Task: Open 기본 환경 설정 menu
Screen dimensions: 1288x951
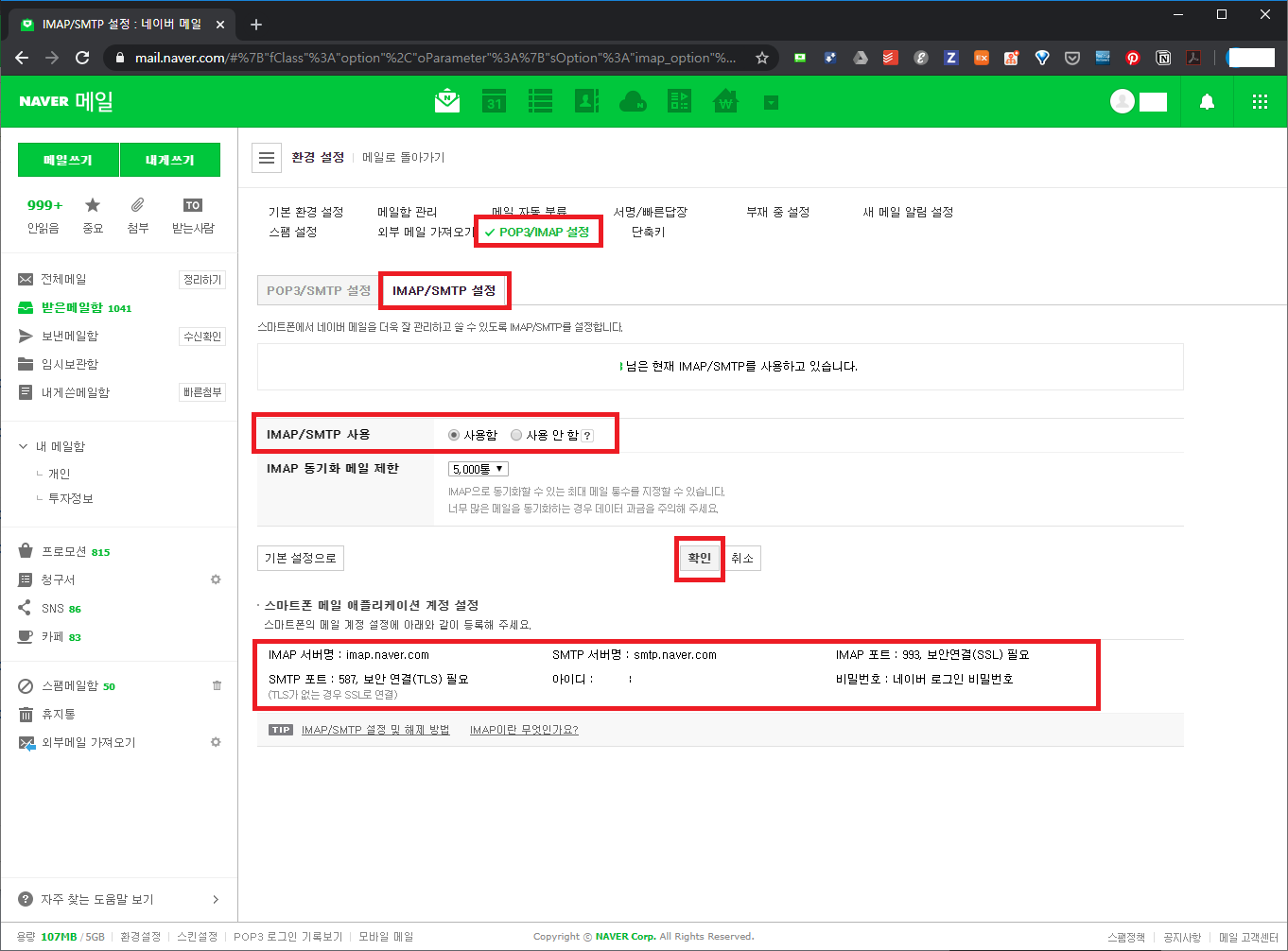Action: [x=305, y=212]
